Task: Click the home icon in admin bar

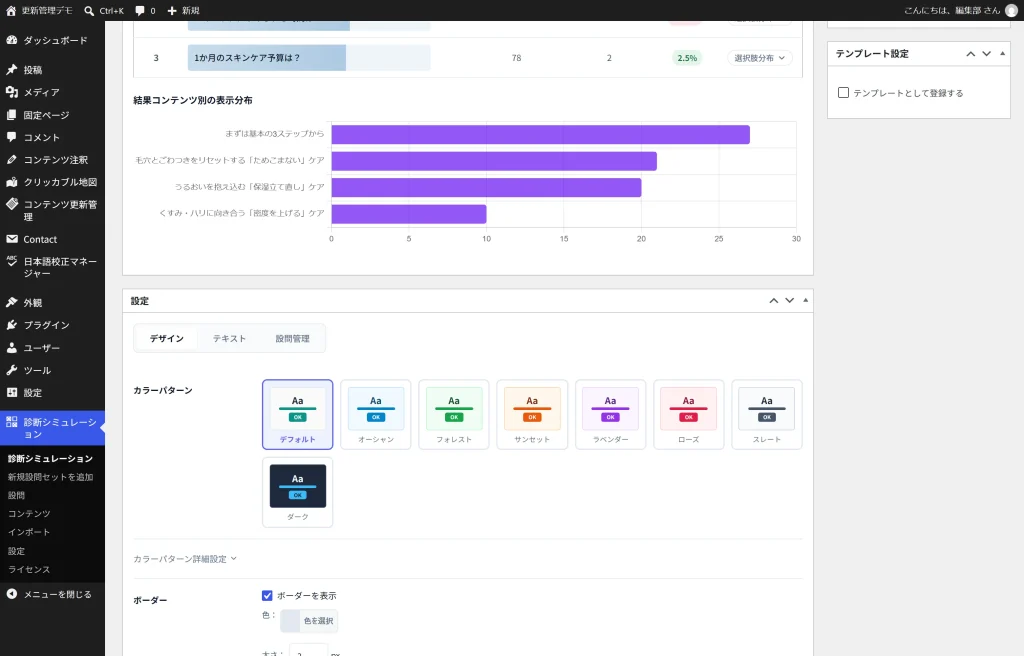Action: 10,10
